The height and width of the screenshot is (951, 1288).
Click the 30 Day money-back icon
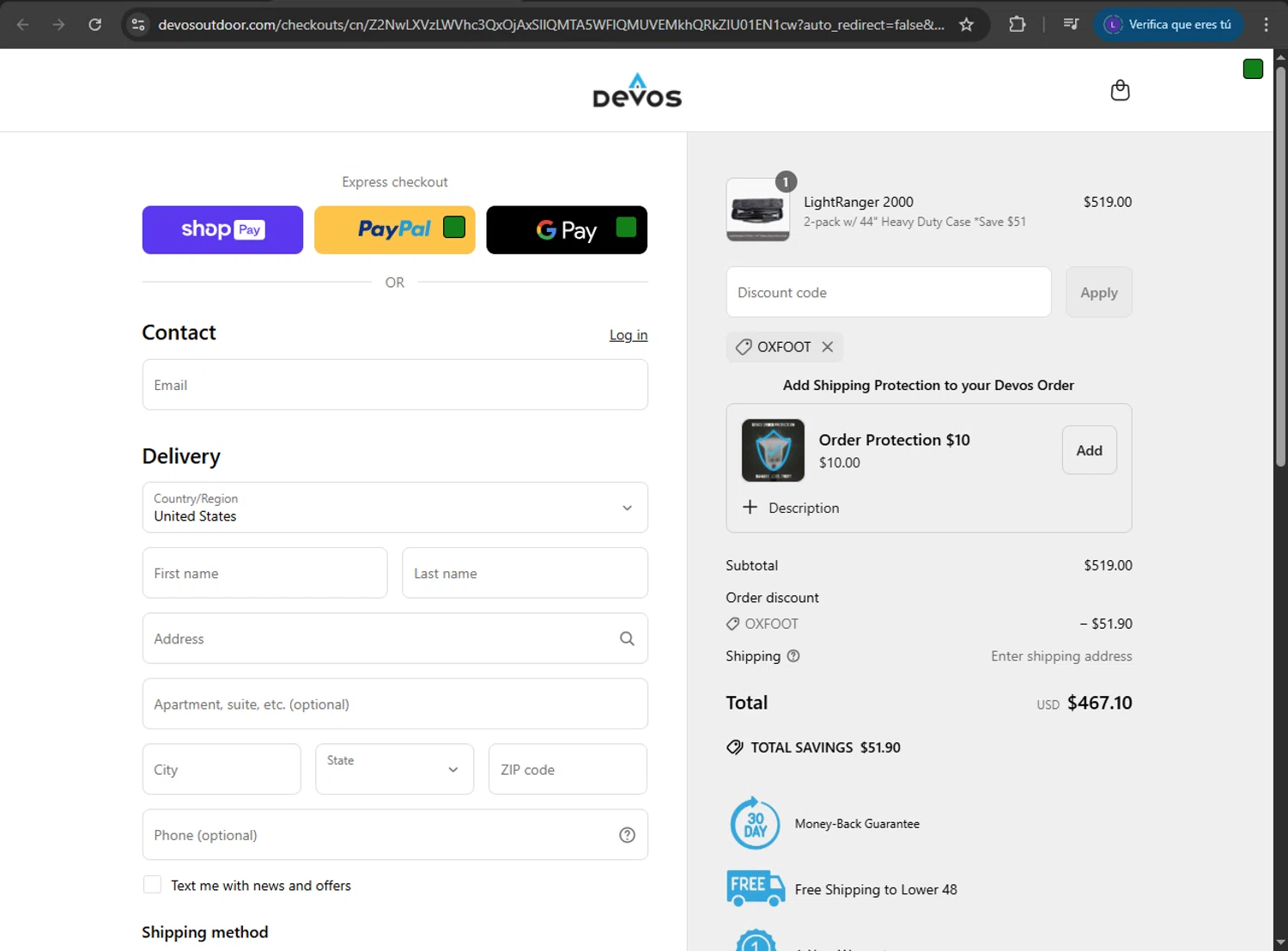[755, 823]
